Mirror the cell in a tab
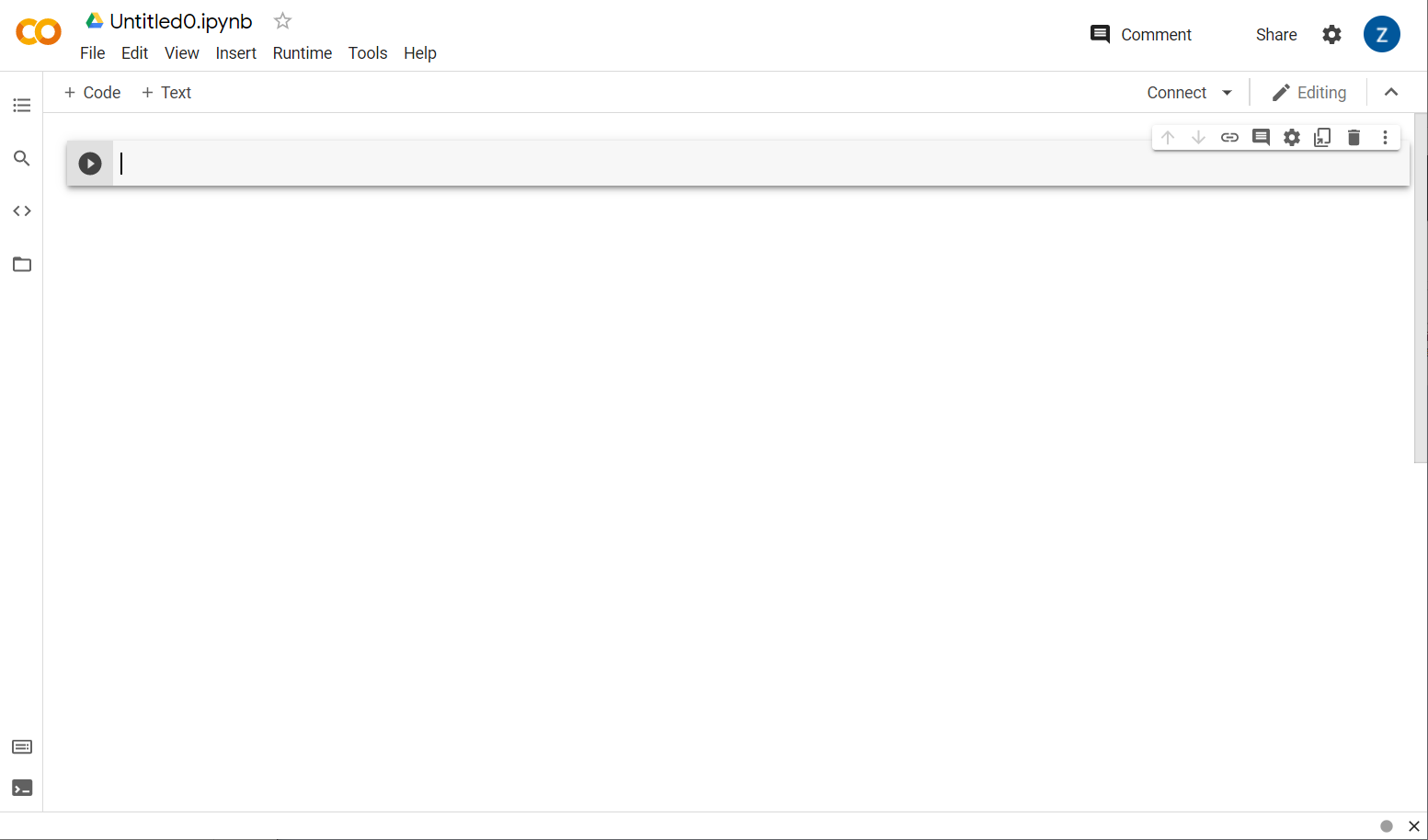Viewport: 1428px width, 840px height. [x=1322, y=138]
